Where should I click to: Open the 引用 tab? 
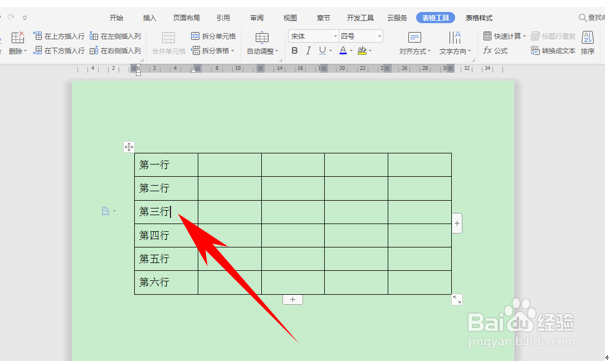tap(223, 18)
